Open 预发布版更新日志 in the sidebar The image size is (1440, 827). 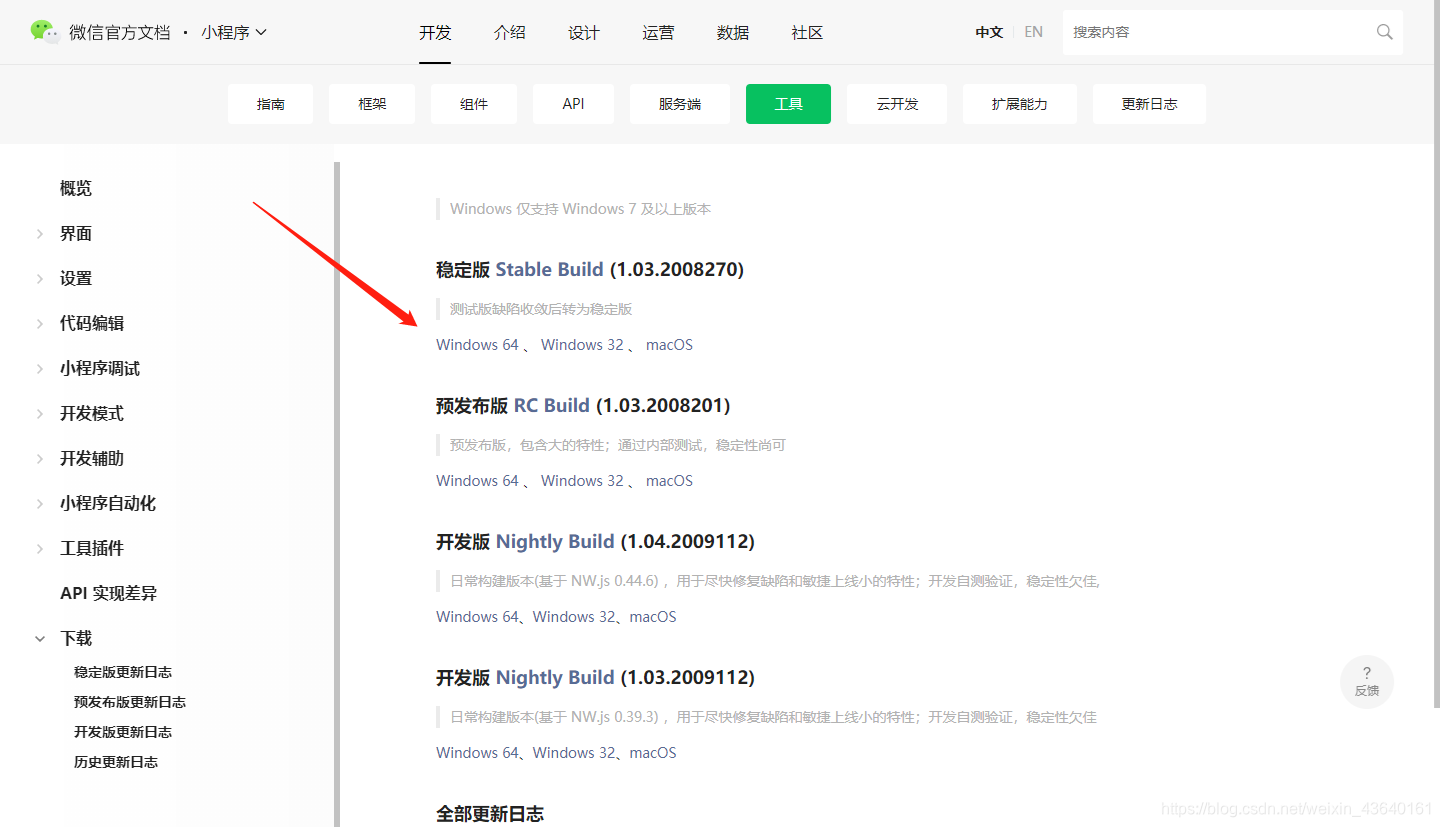tap(130, 702)
